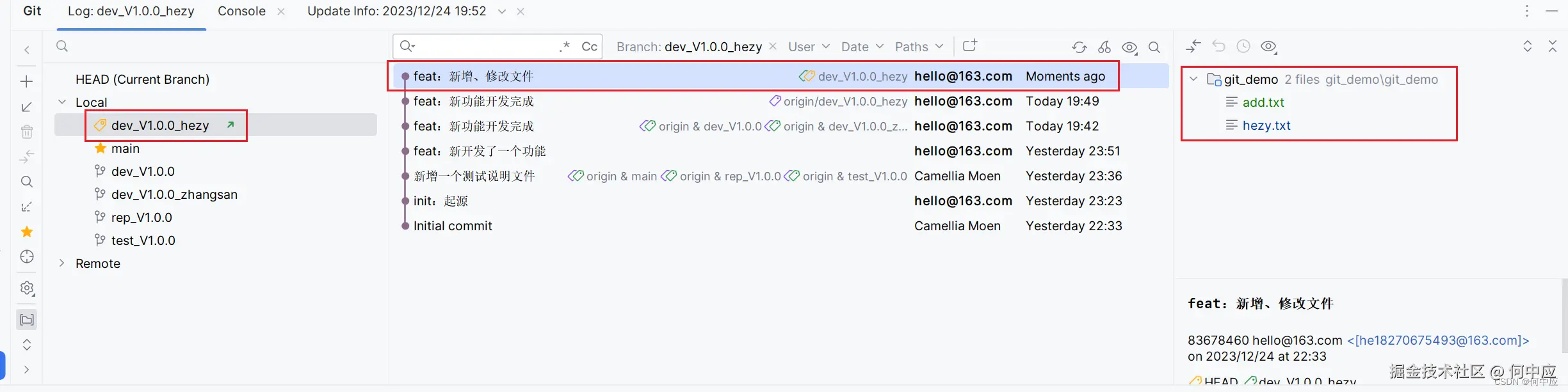1568x392 pixels.
Task: Toggle the Match Case Cc option
Action: (589, 46)
